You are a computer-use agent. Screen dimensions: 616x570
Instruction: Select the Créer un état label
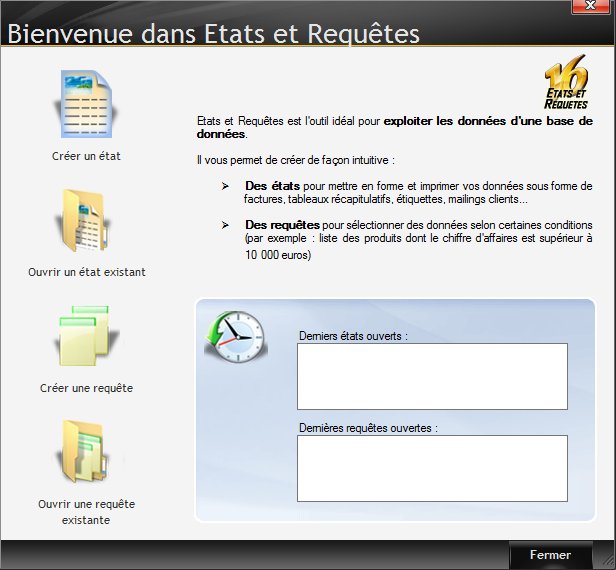click(x=86, y=156)
